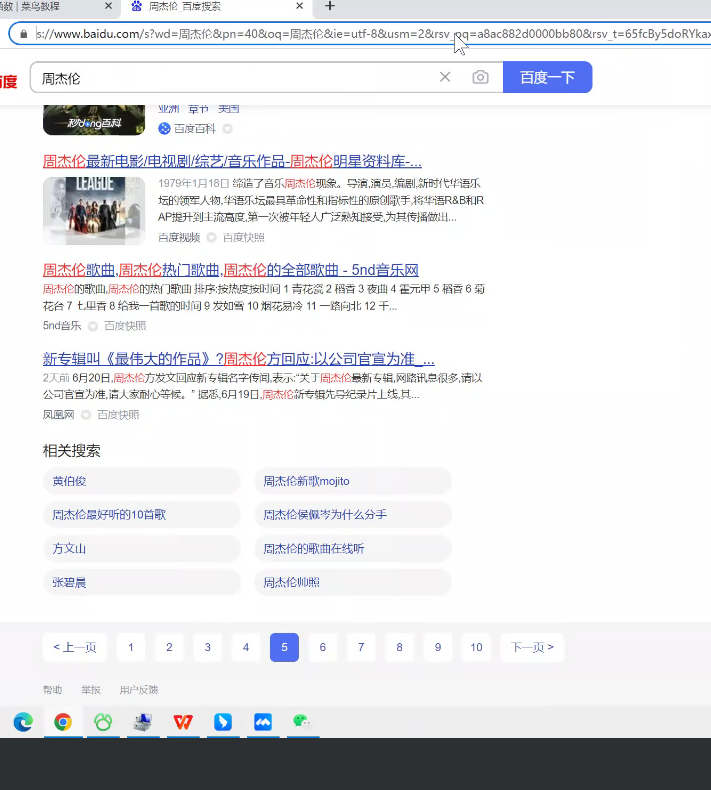
Task: Open the blue bird app taskbar icon
Action: click(x=223, y=722)
